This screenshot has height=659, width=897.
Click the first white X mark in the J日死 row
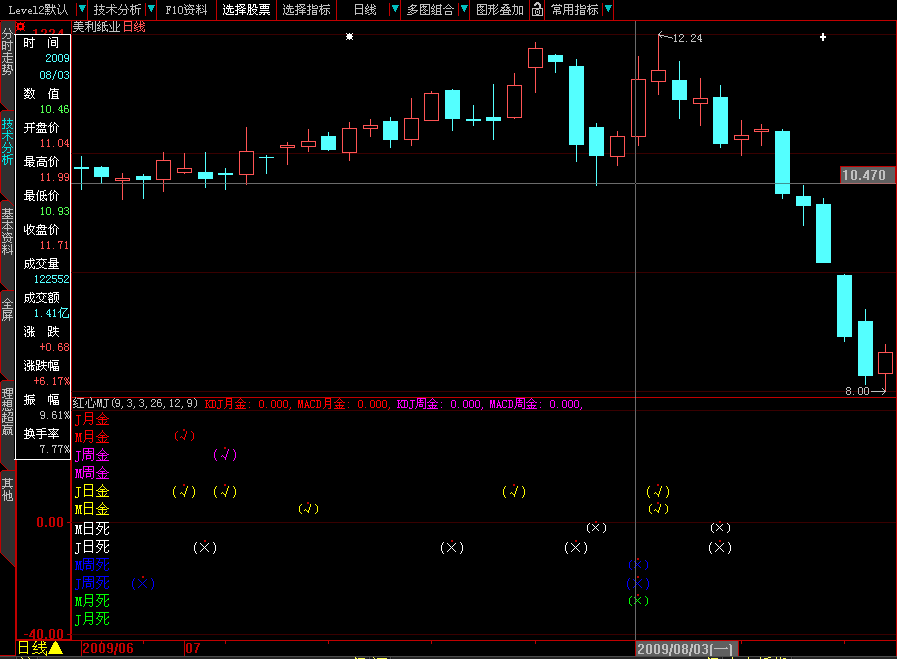[x=205, y=547]
